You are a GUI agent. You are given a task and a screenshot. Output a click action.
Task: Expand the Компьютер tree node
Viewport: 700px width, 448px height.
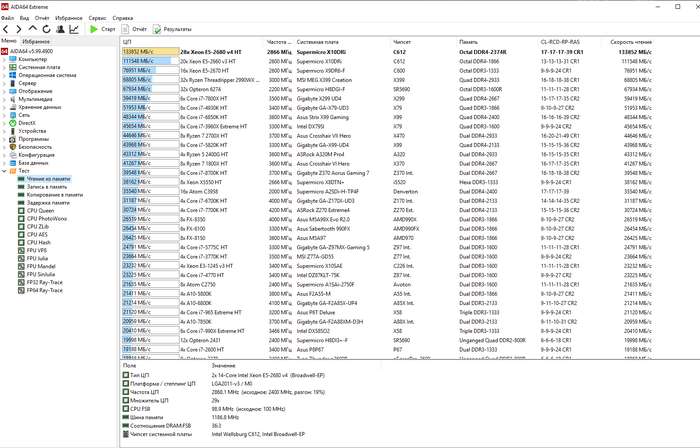click(4, 59)
